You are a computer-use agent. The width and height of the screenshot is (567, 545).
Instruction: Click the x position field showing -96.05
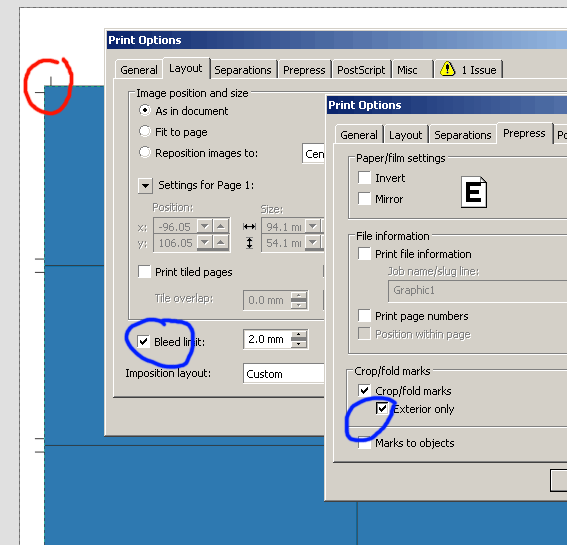[175, 227]
